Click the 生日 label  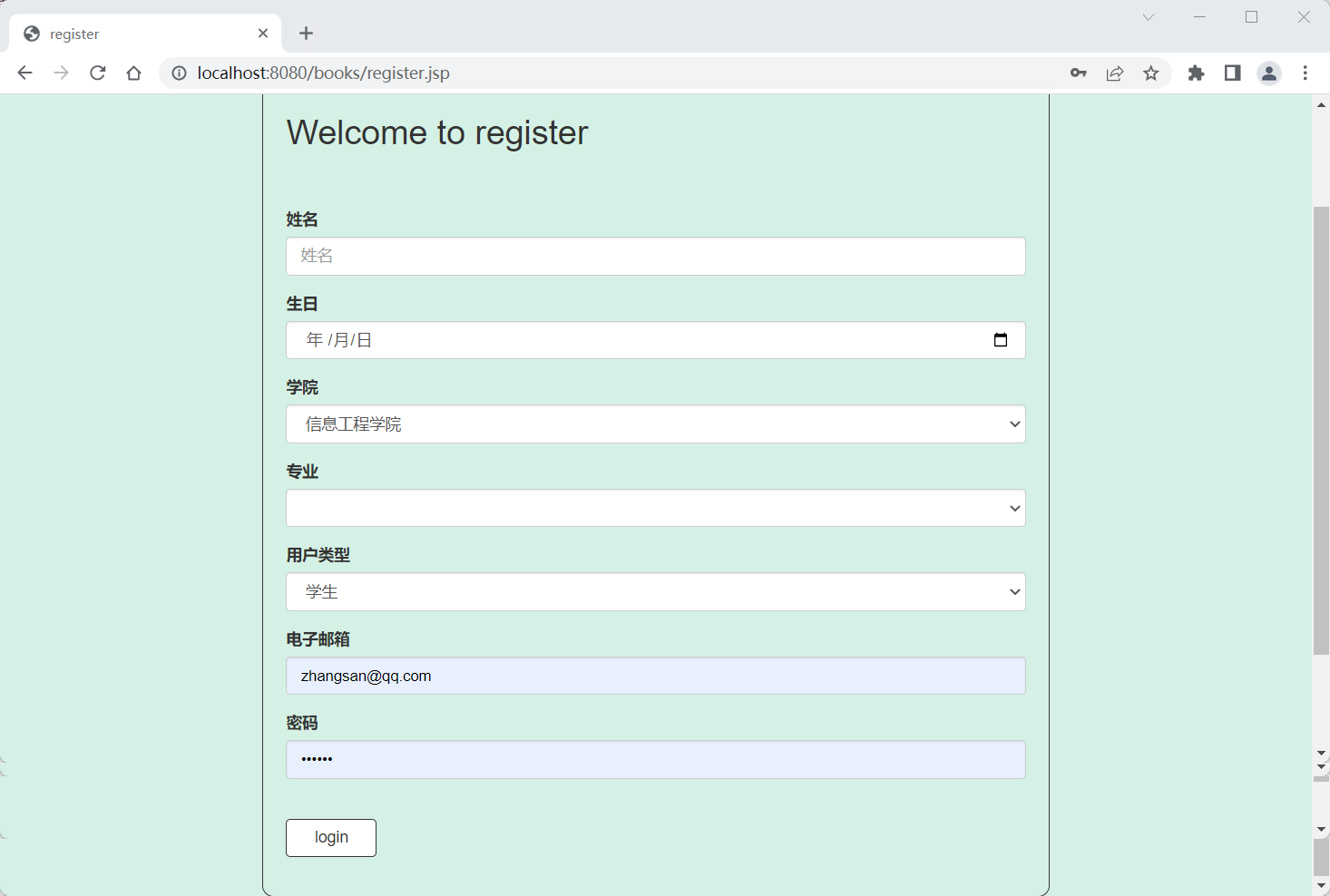pyautogui.click(x=302, y=304)
